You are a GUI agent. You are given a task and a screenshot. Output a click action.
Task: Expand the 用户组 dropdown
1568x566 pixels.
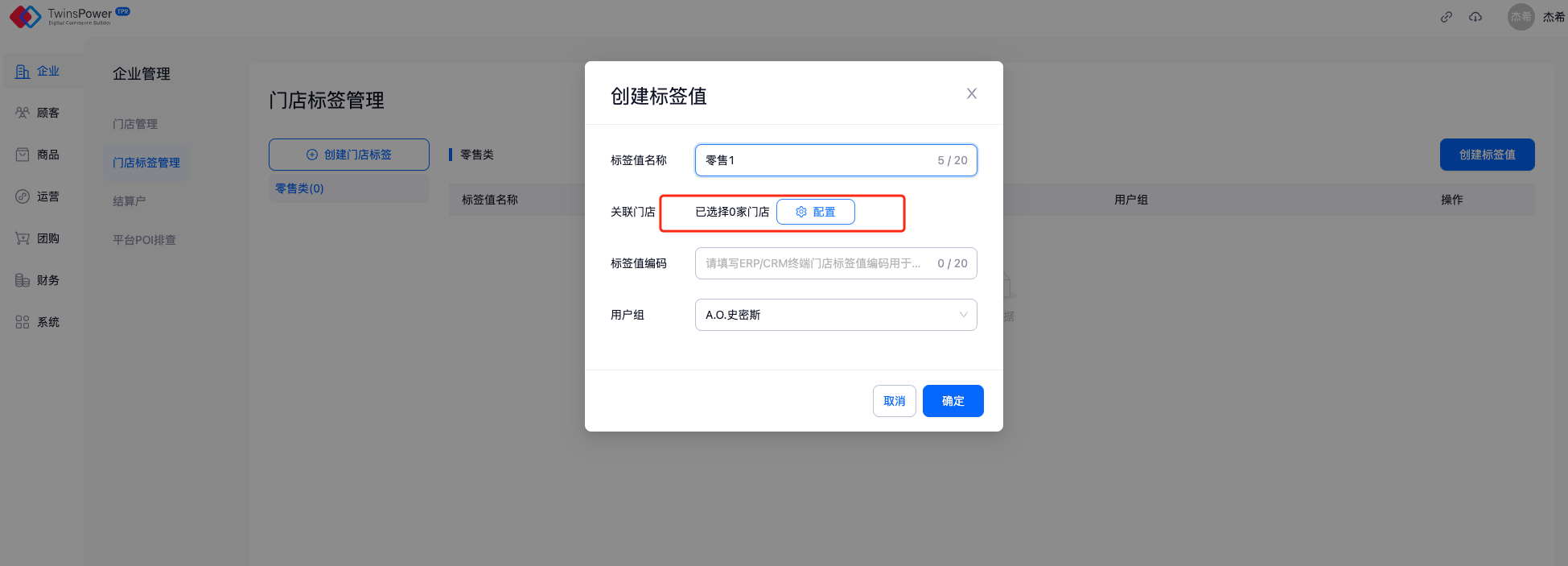click(x=835, y=315)
